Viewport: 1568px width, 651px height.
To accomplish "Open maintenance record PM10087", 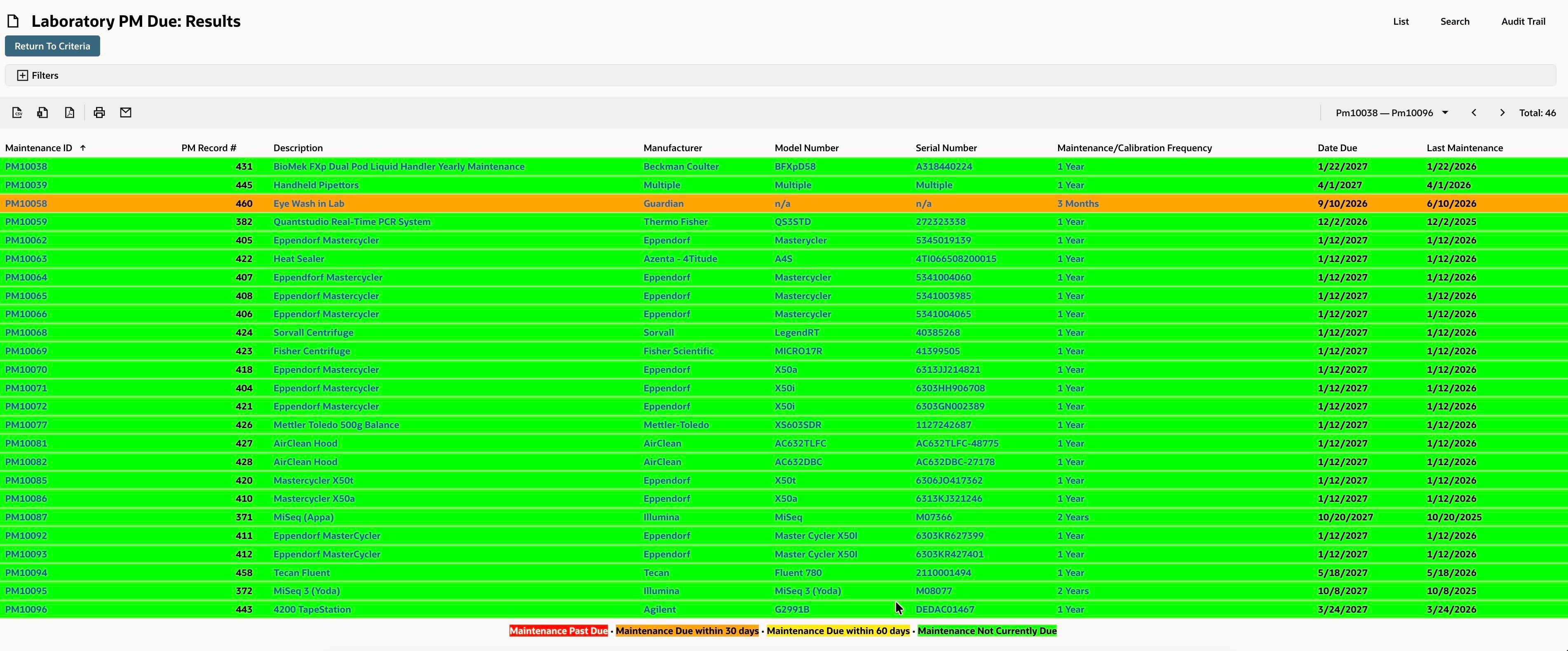I will (x=26, y=517).
